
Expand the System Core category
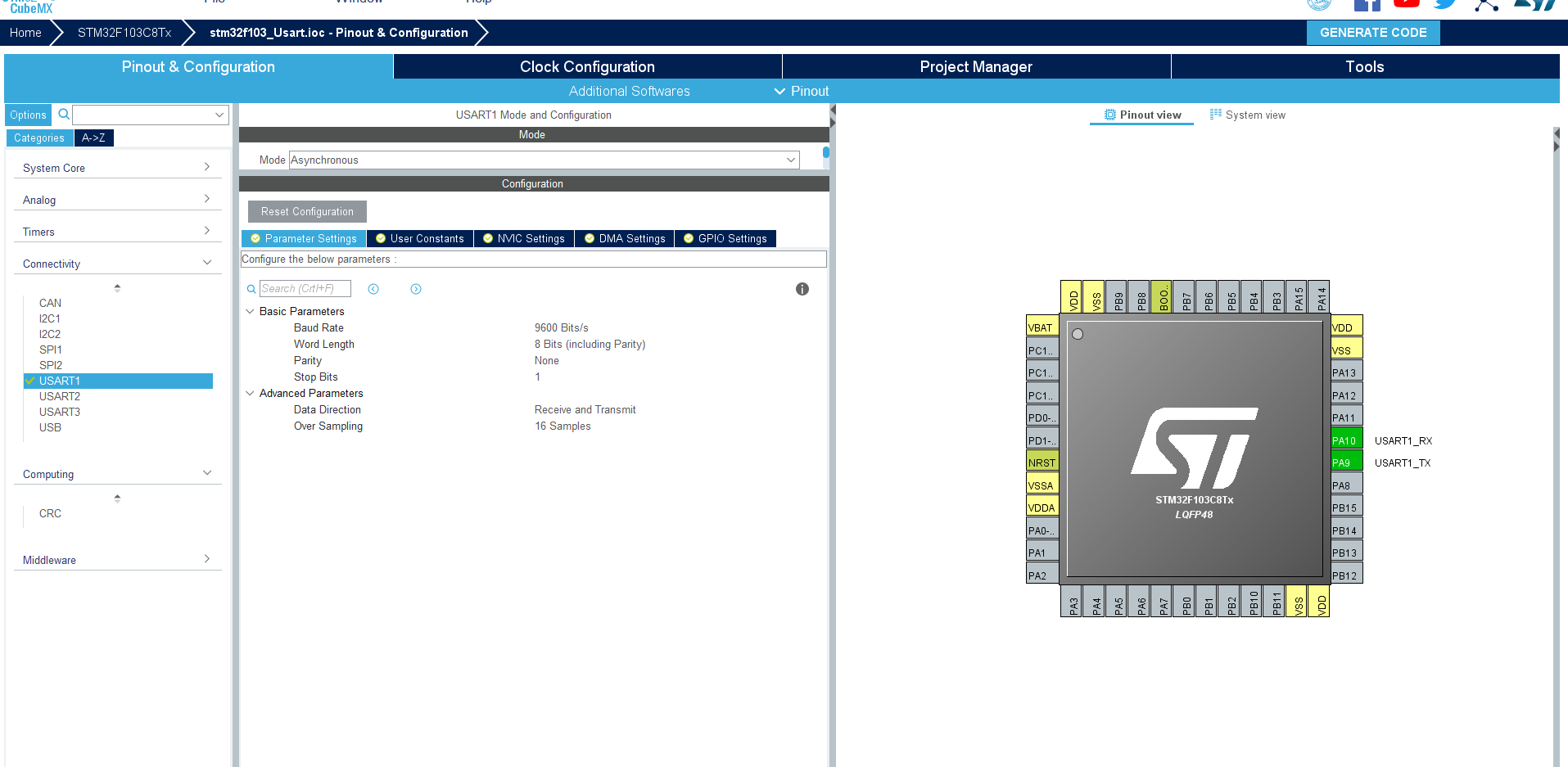coord(118,168)
